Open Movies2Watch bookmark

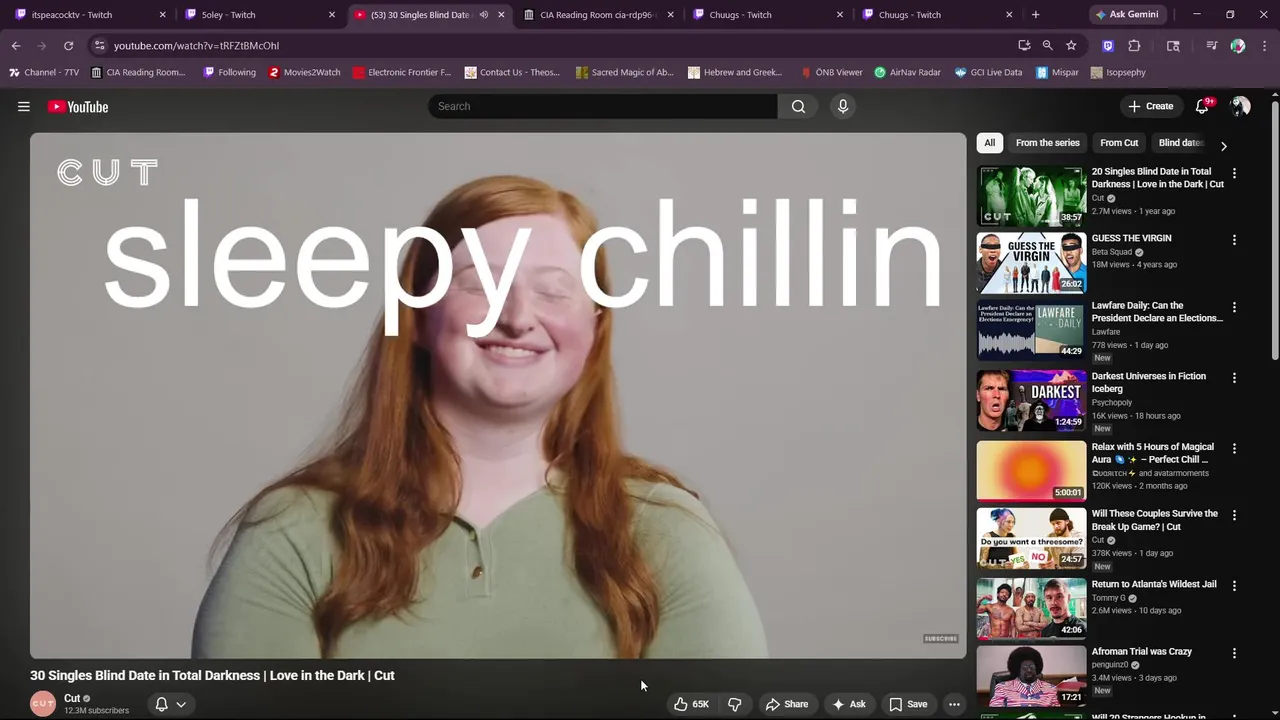click(304, 72)
